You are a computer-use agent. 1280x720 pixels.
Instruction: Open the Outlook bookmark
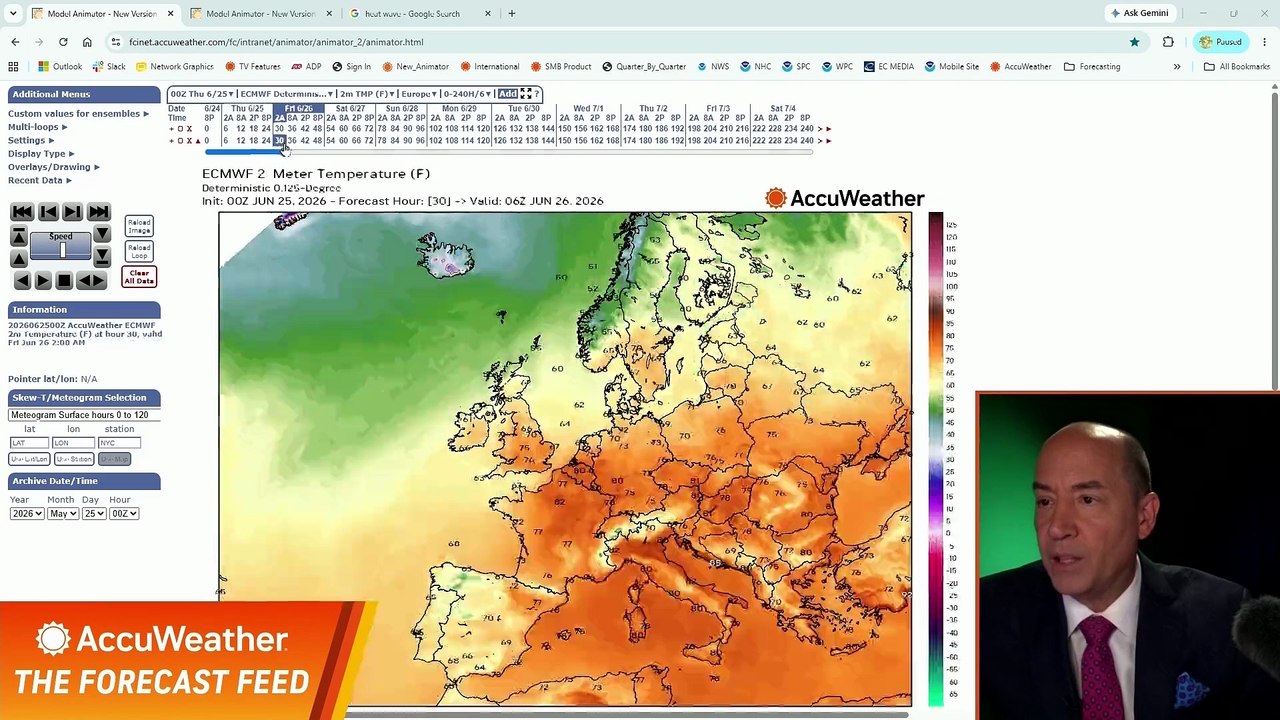tap(60, 66)
